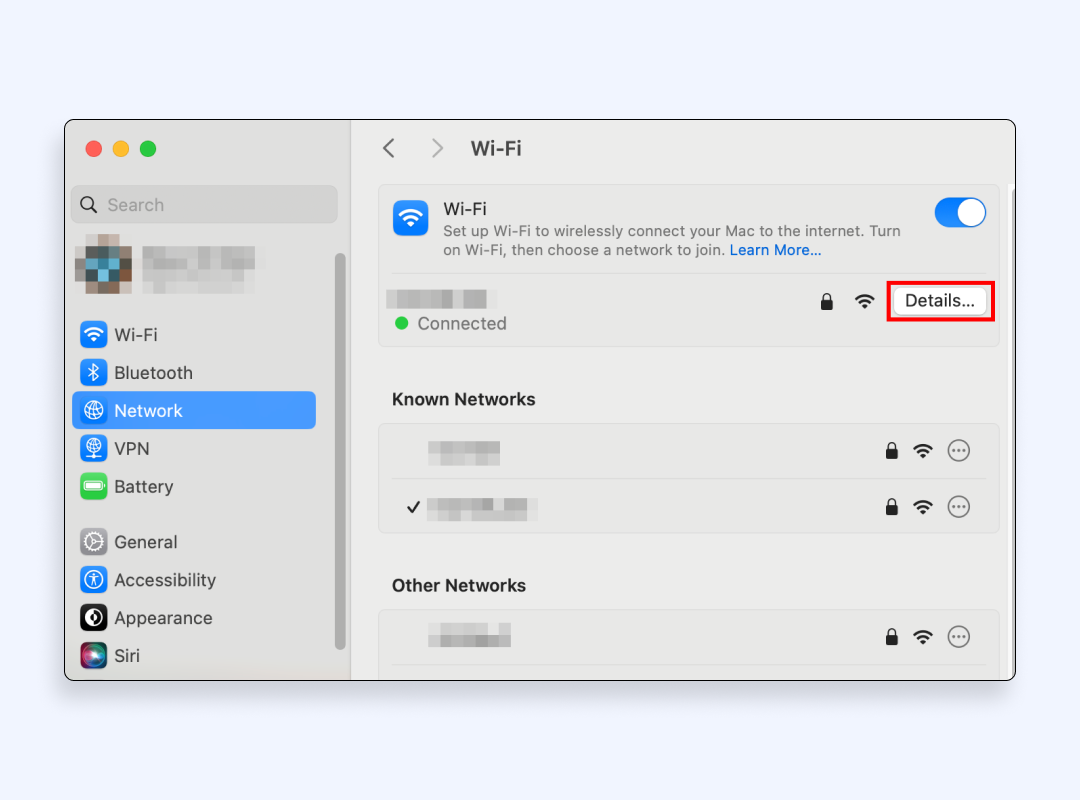Click checkmark beside the connected known network
The height and width of the screenshot is (800, 1080).
coord(413,507)
